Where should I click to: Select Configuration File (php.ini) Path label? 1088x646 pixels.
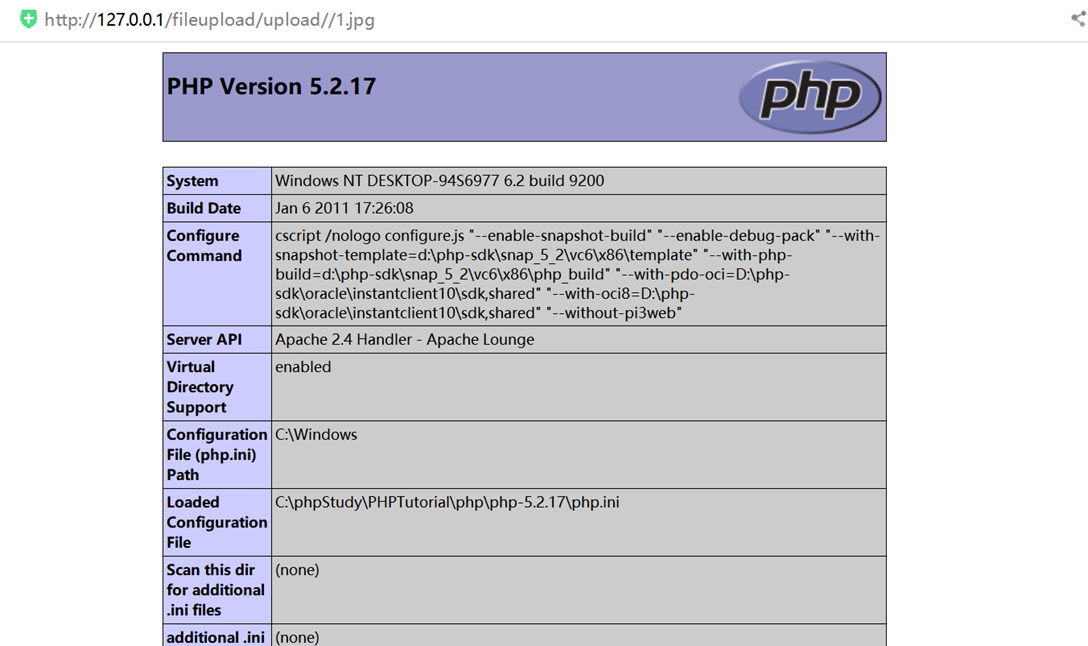(x=217, y=454)
